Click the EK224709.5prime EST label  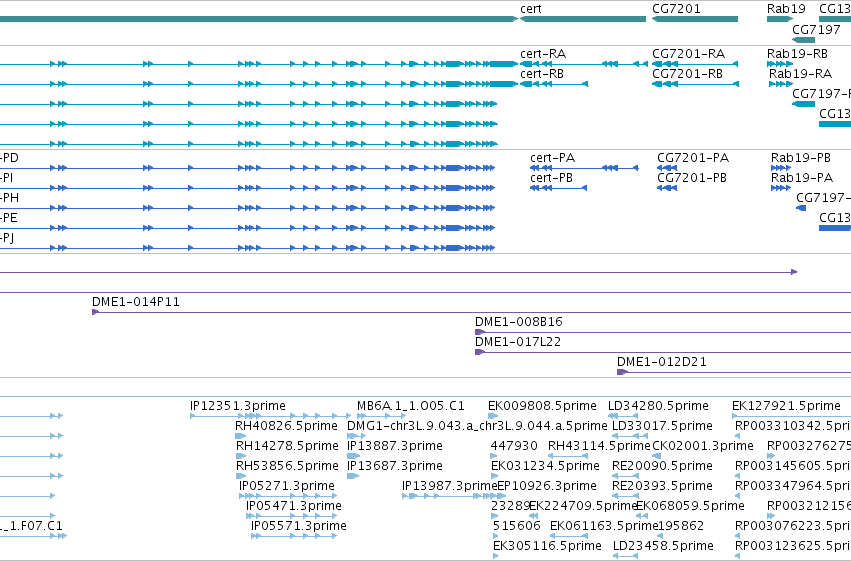(x=582, y=506)
